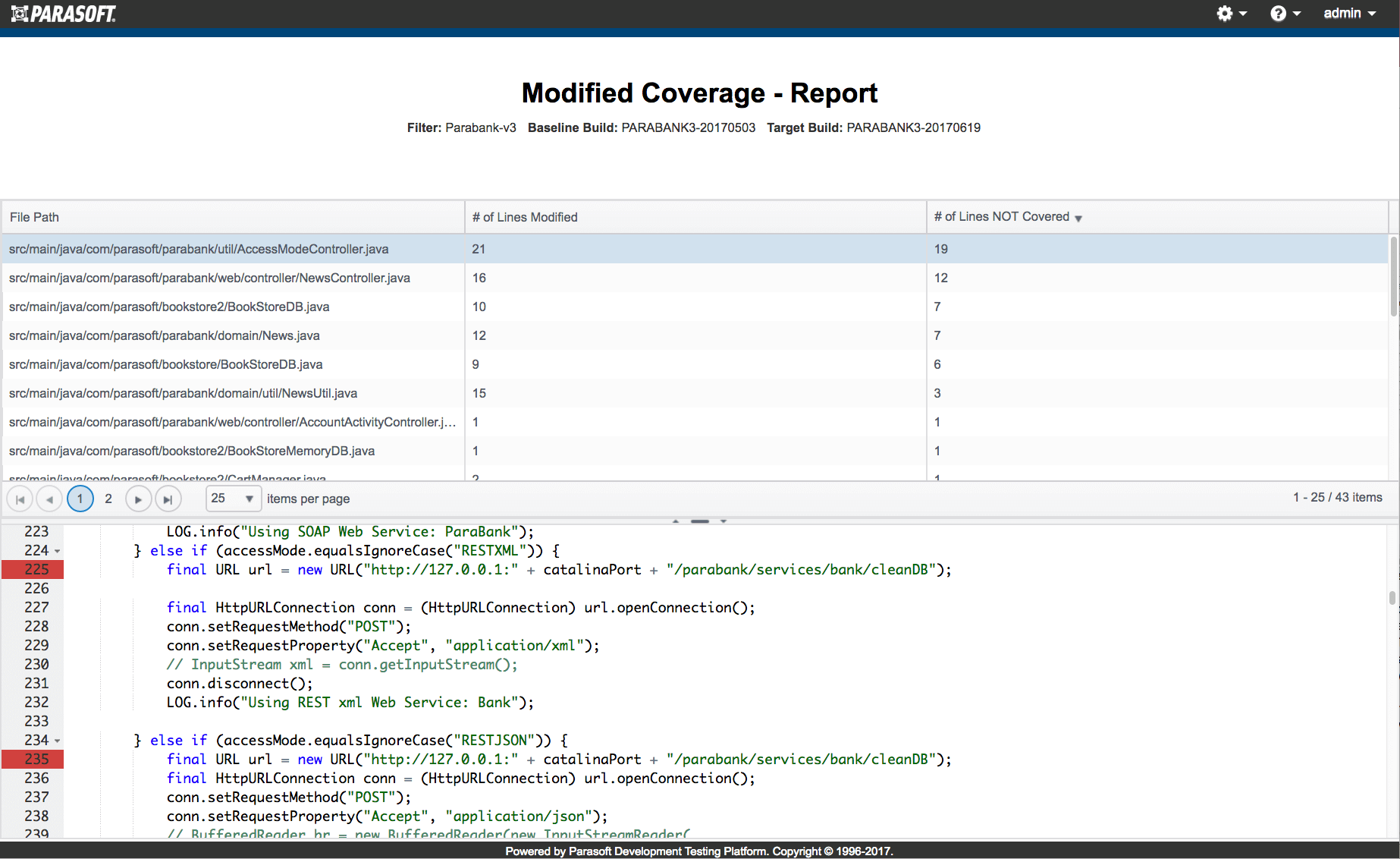Collapse code fold at line 224
The width and height of the screenshot is (1400, 859).
point(58,552)
